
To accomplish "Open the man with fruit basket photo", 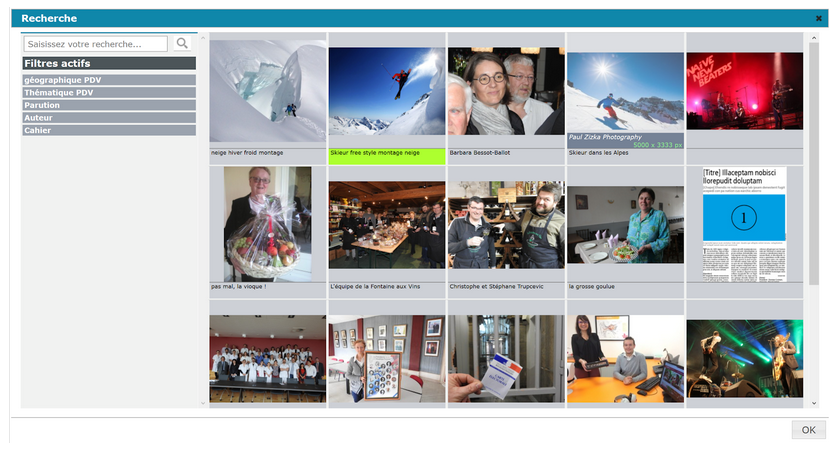I will (267, 224).
